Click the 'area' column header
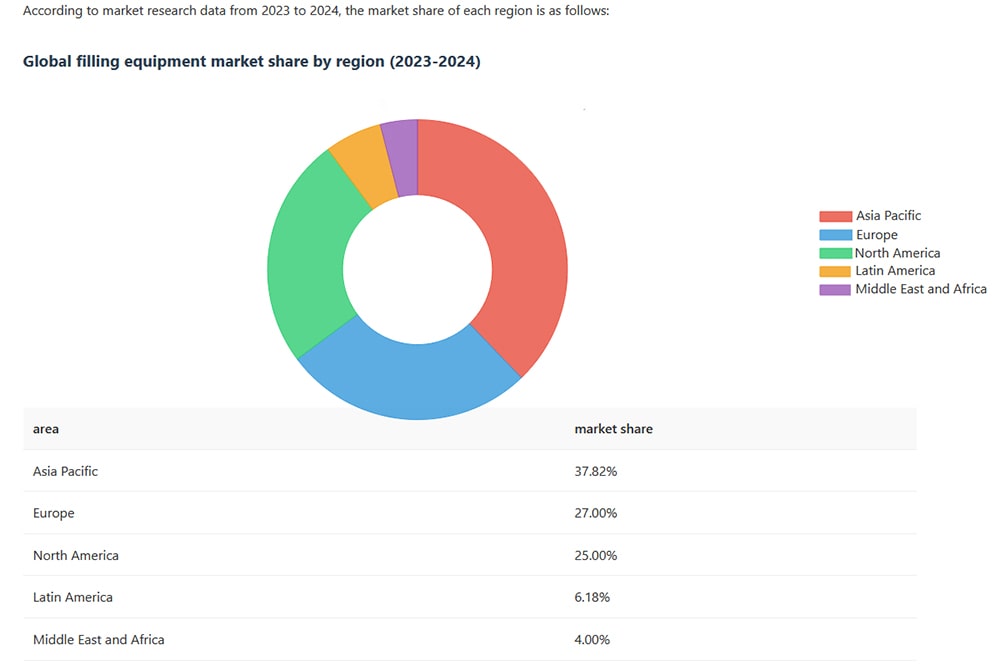This screenshot has height=665, width=1000. 46,429
